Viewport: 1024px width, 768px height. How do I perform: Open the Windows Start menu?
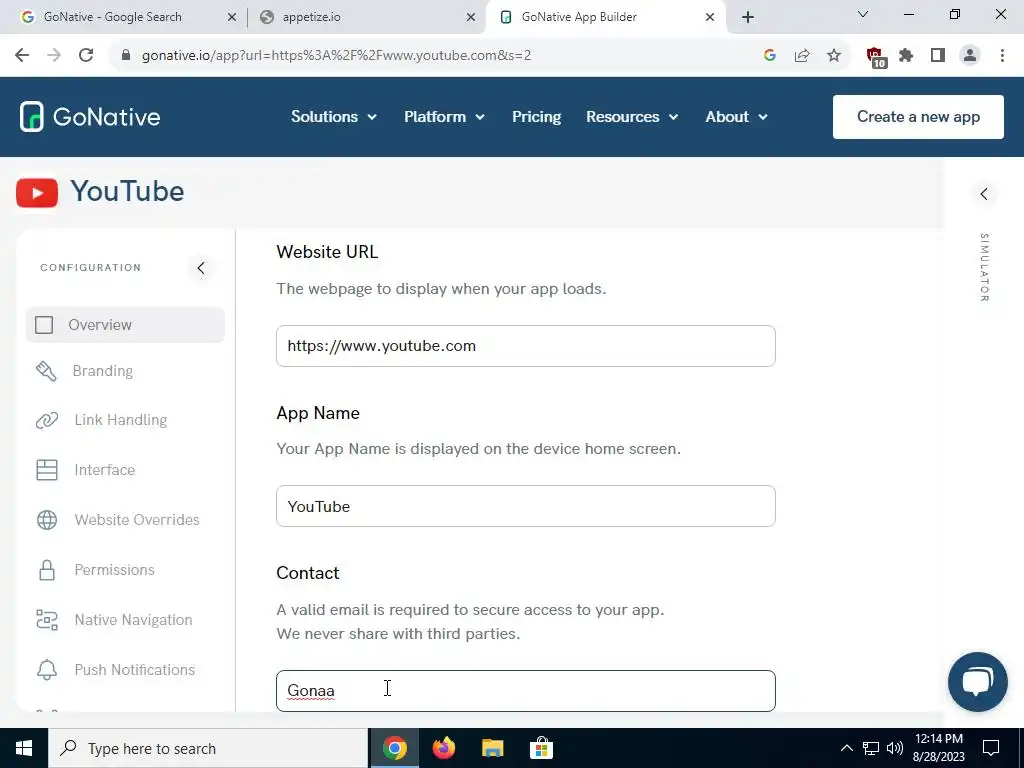24,748
